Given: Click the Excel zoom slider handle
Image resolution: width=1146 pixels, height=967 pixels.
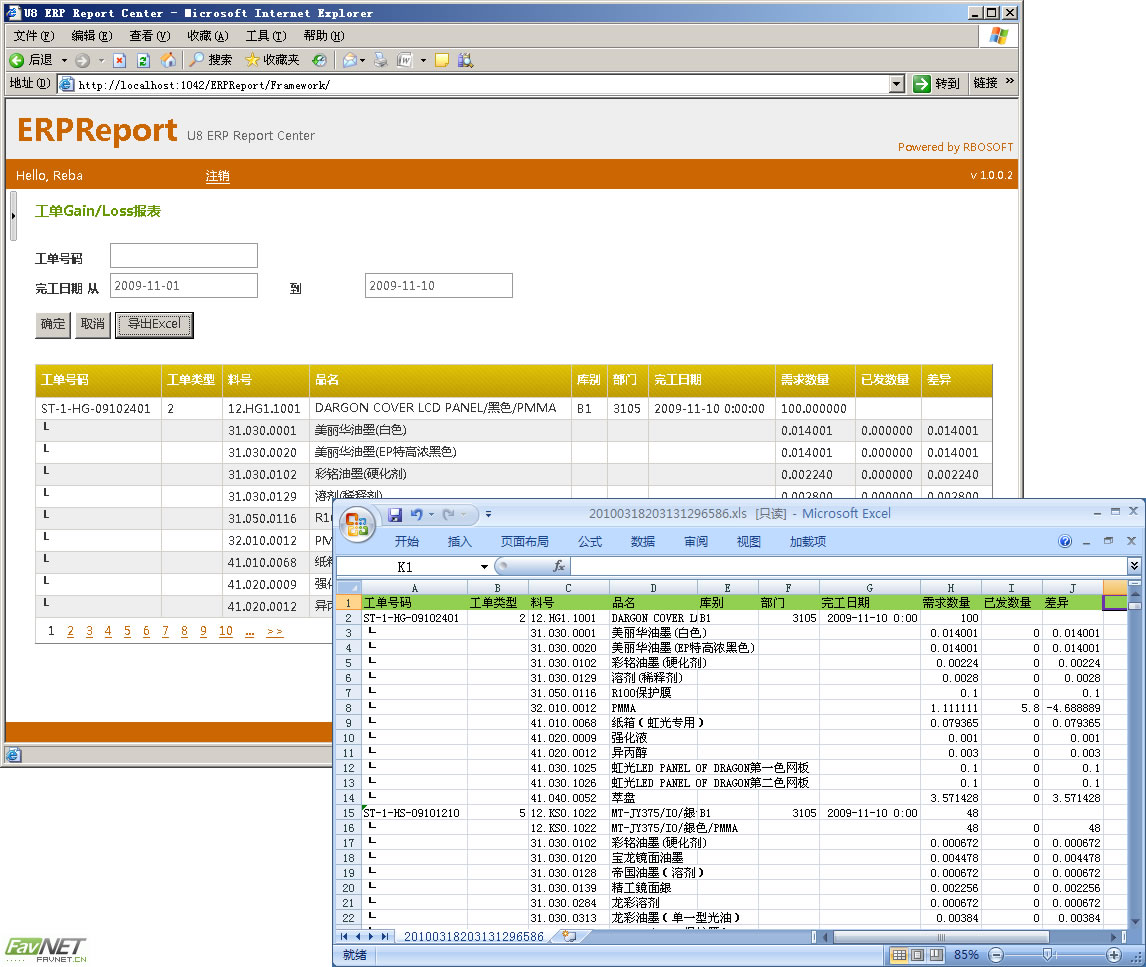Looking at the screenshot, I should point(1047,955).
